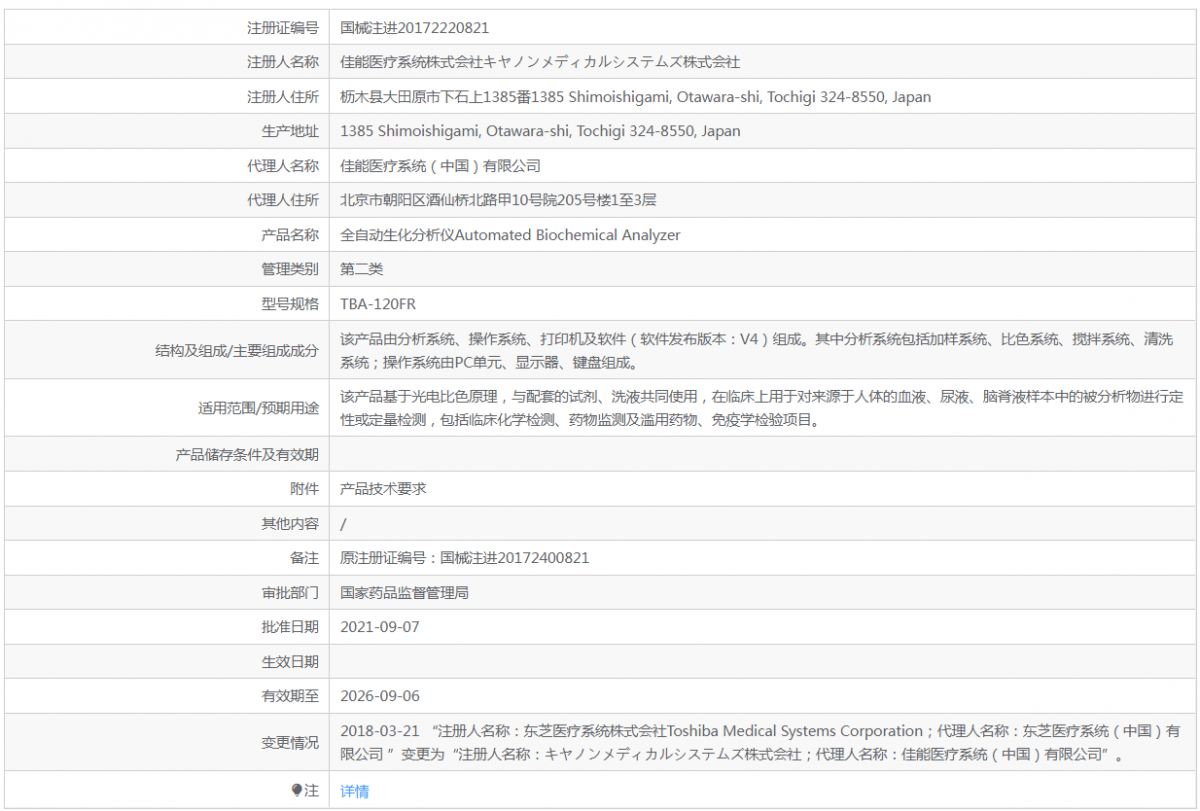Click the 审批部门 value 国家药品监督管理局
1200x811 pixels.
tap(405, 593)
